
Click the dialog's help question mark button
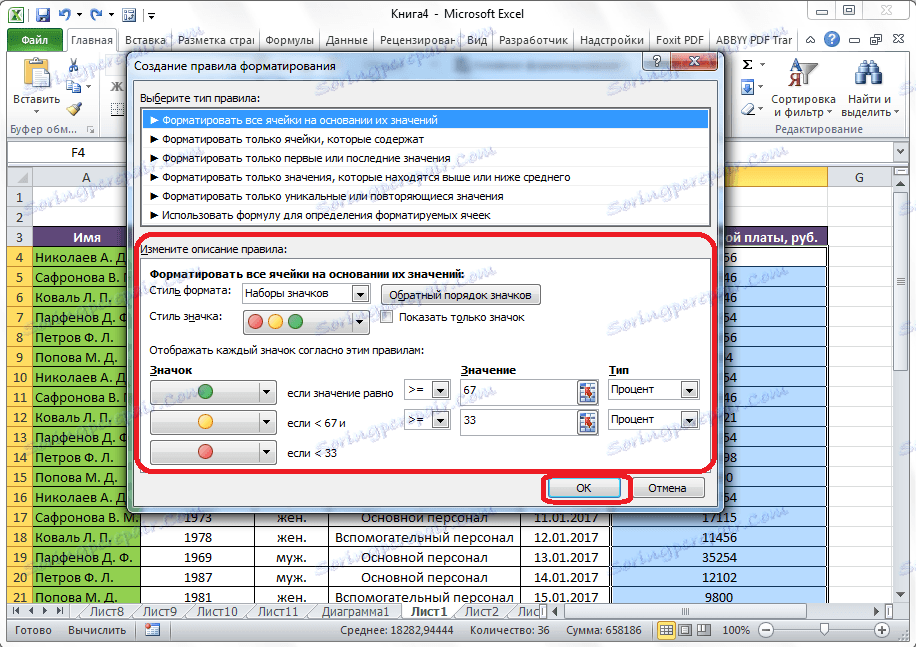click(657, 61)
